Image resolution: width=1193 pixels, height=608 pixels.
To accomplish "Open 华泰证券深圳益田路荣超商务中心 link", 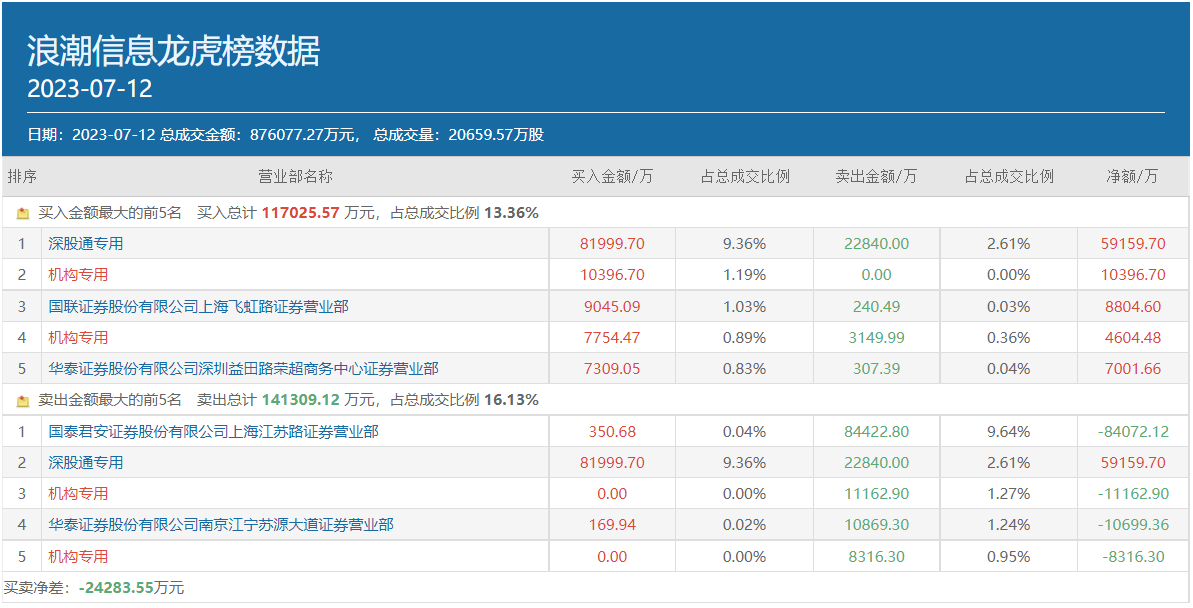I will 243,369.
